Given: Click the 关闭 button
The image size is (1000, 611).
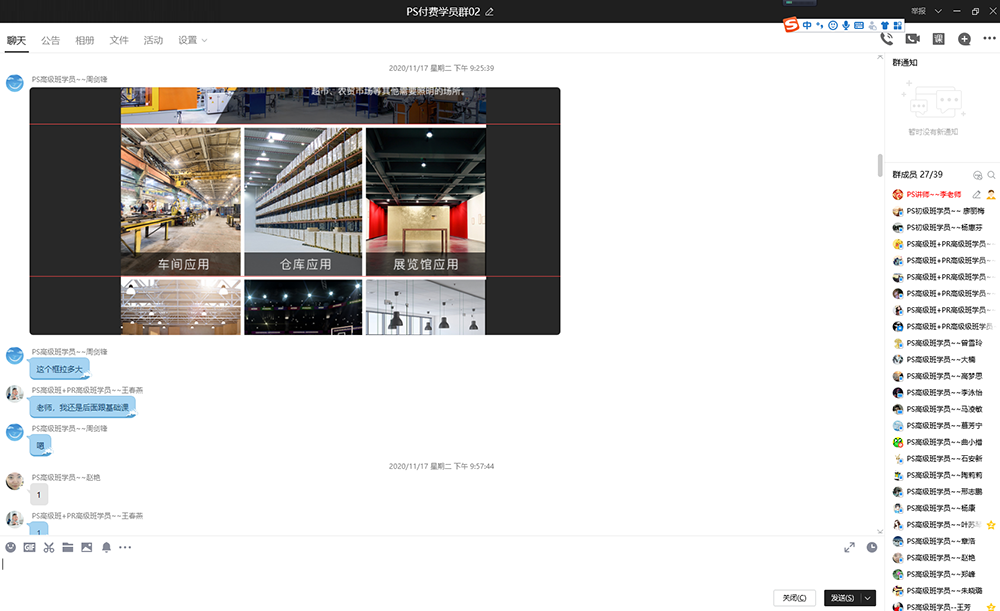Looking at the screenshot, I should [794, 597].
